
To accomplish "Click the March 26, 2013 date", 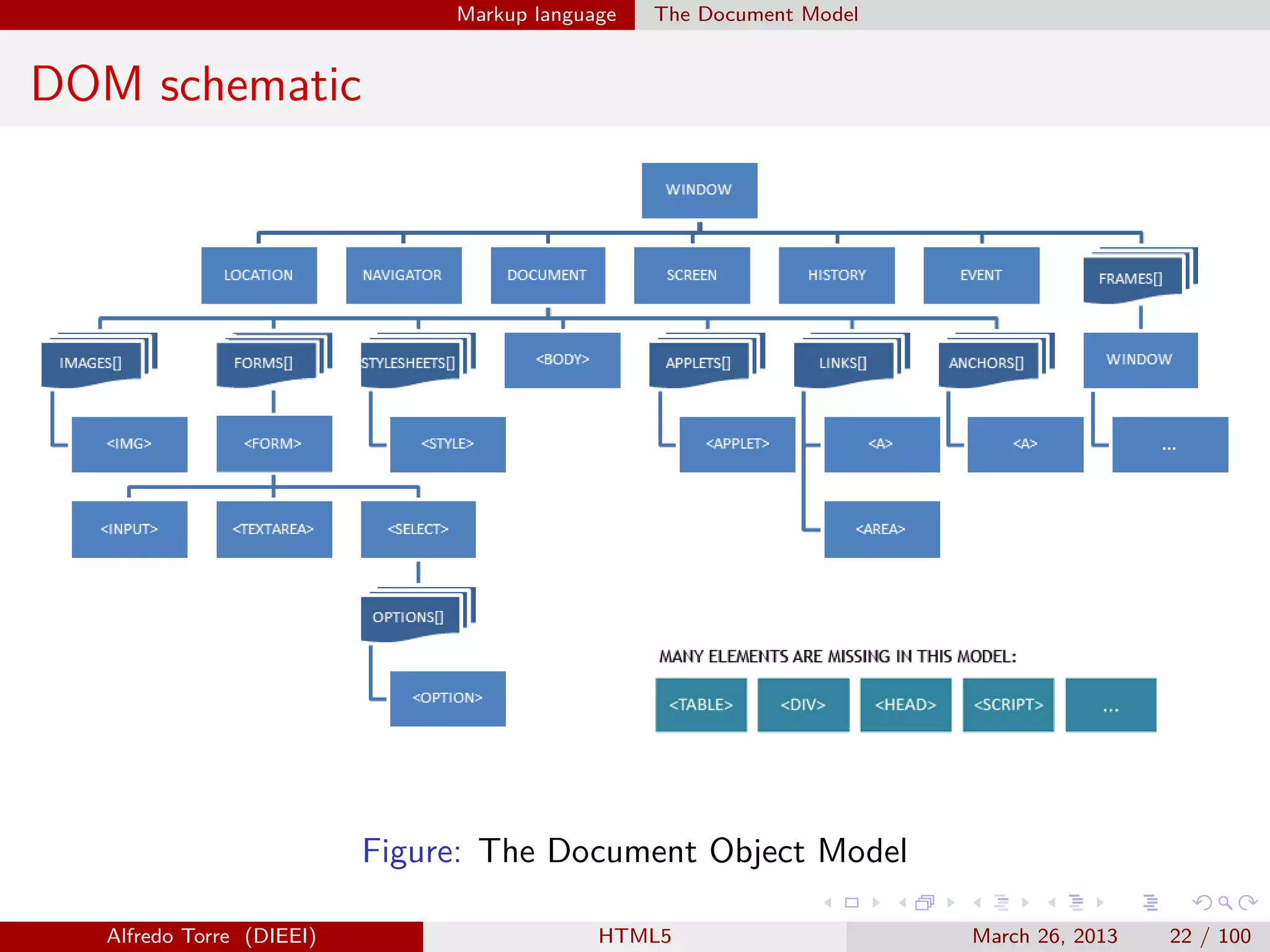I will click(1045, 936).
